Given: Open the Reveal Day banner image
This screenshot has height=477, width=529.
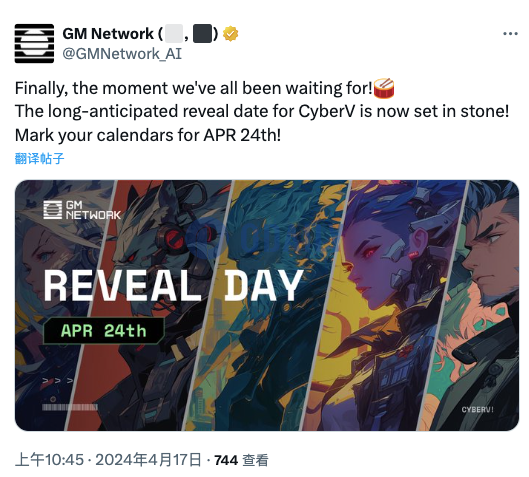Looking at the screenshot, I should 267,305.
